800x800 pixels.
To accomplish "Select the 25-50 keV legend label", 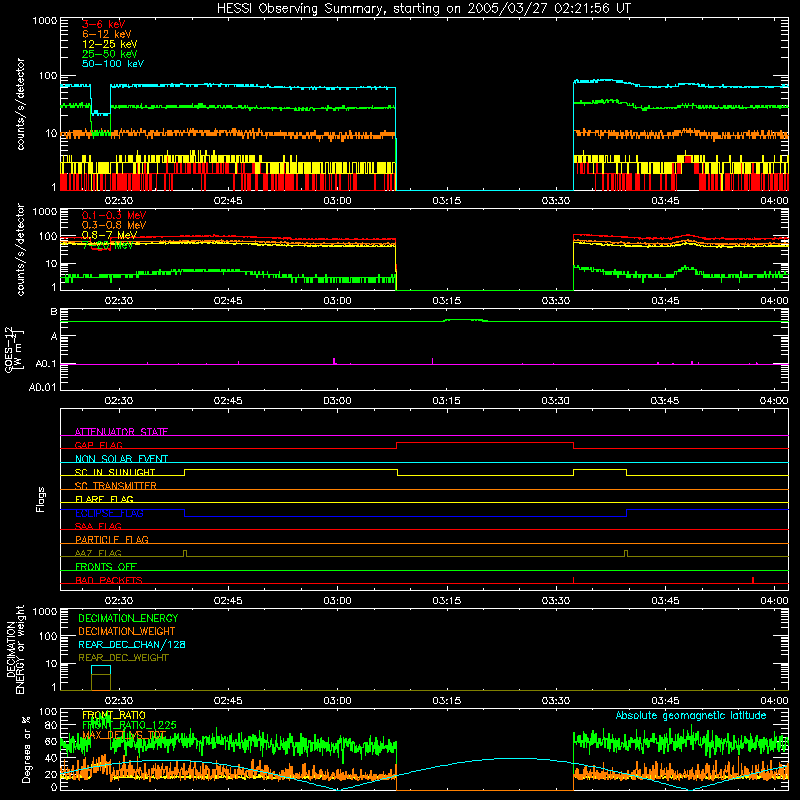I will [109, 54].
